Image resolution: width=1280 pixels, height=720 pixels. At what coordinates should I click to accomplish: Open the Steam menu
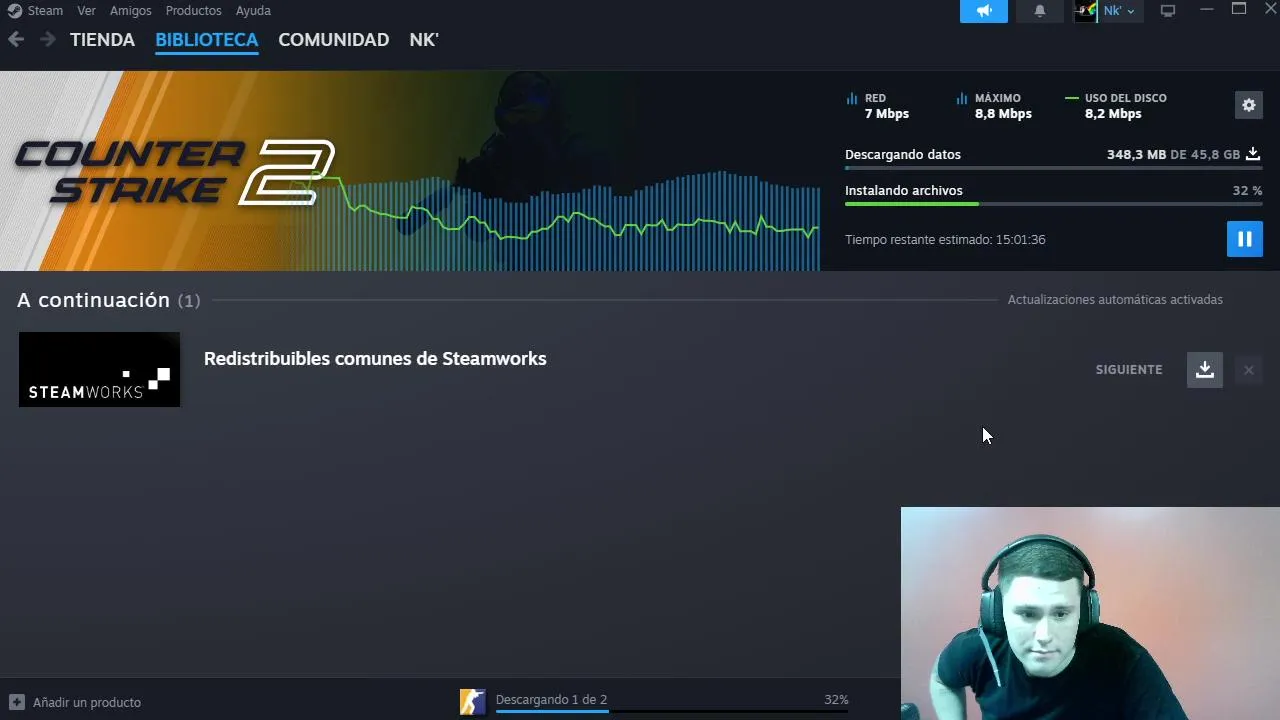pos(45,11)
